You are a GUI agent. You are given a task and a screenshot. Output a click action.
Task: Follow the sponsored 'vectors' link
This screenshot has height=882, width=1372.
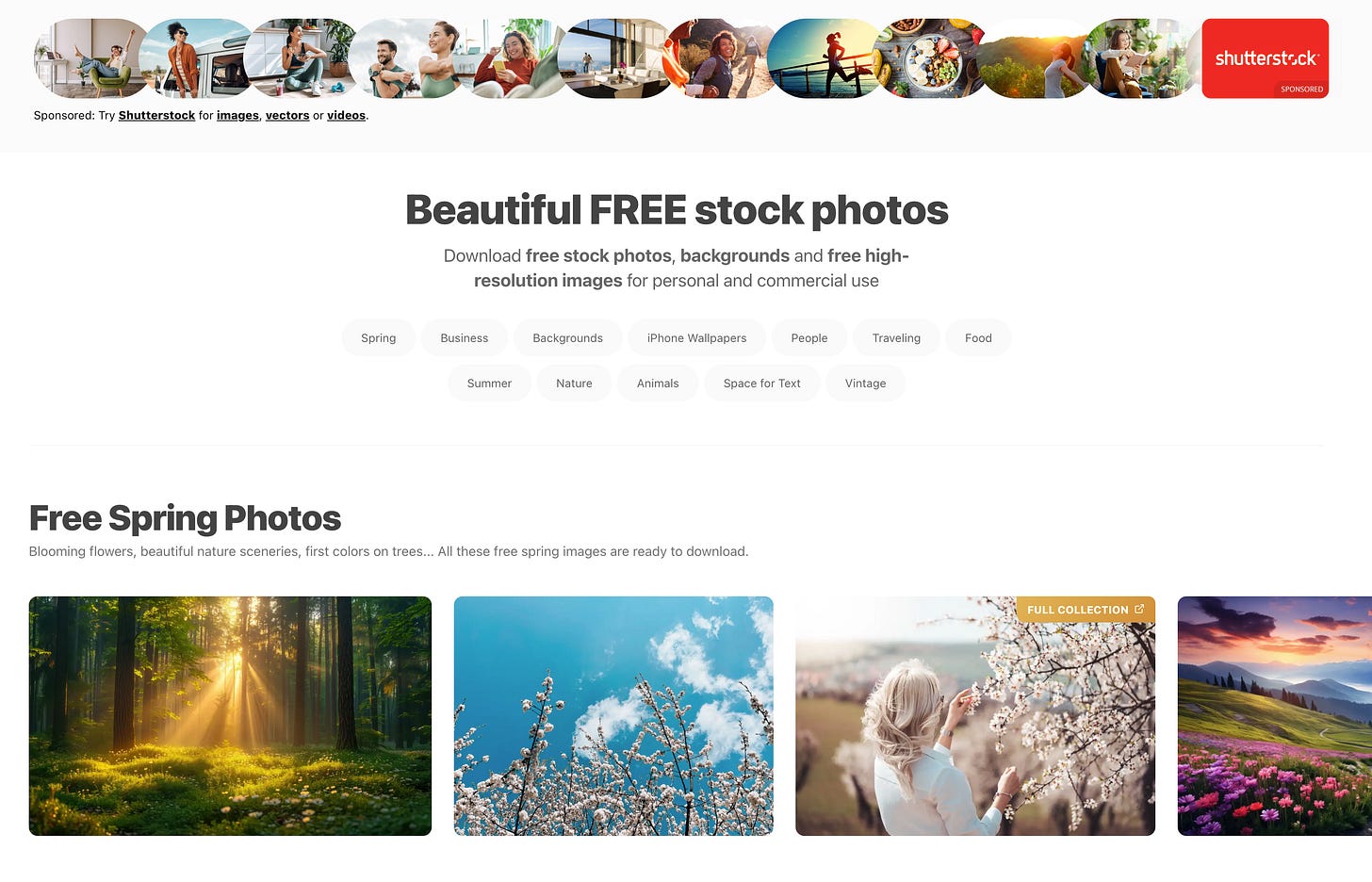tap(287, 115)
